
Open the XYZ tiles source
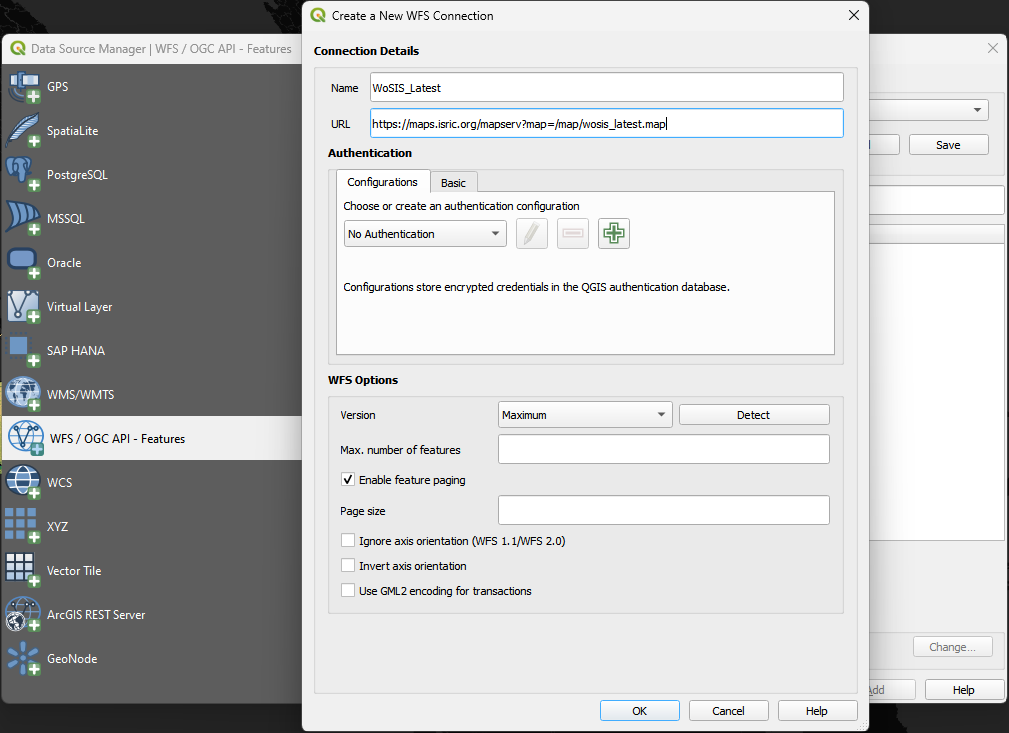tap(23, 527)
